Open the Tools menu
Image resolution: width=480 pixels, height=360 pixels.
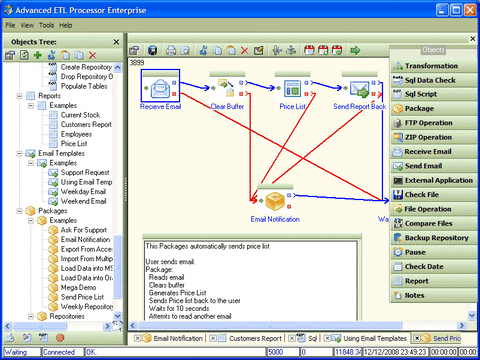pyautogui.click(x=46, y=25)
